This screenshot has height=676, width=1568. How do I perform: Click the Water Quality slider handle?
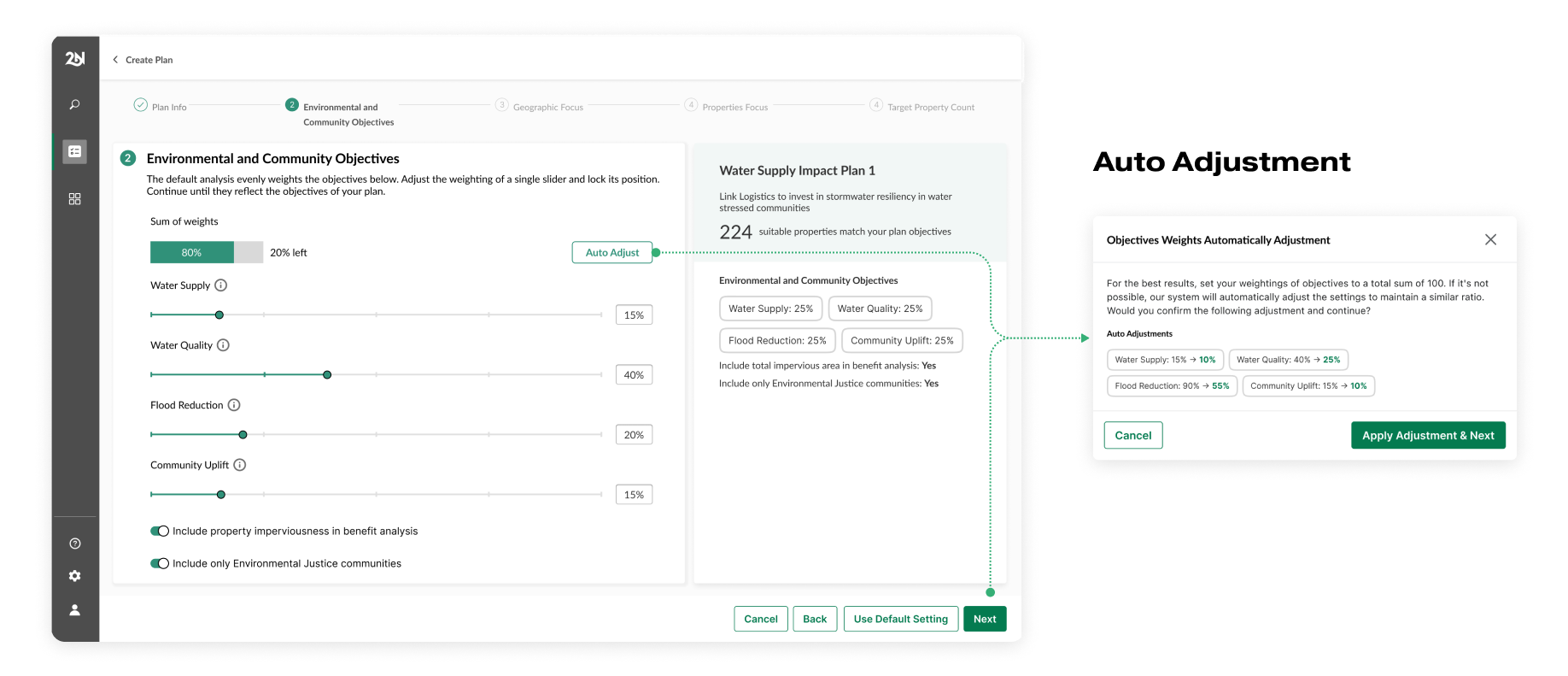click(327, 375)
